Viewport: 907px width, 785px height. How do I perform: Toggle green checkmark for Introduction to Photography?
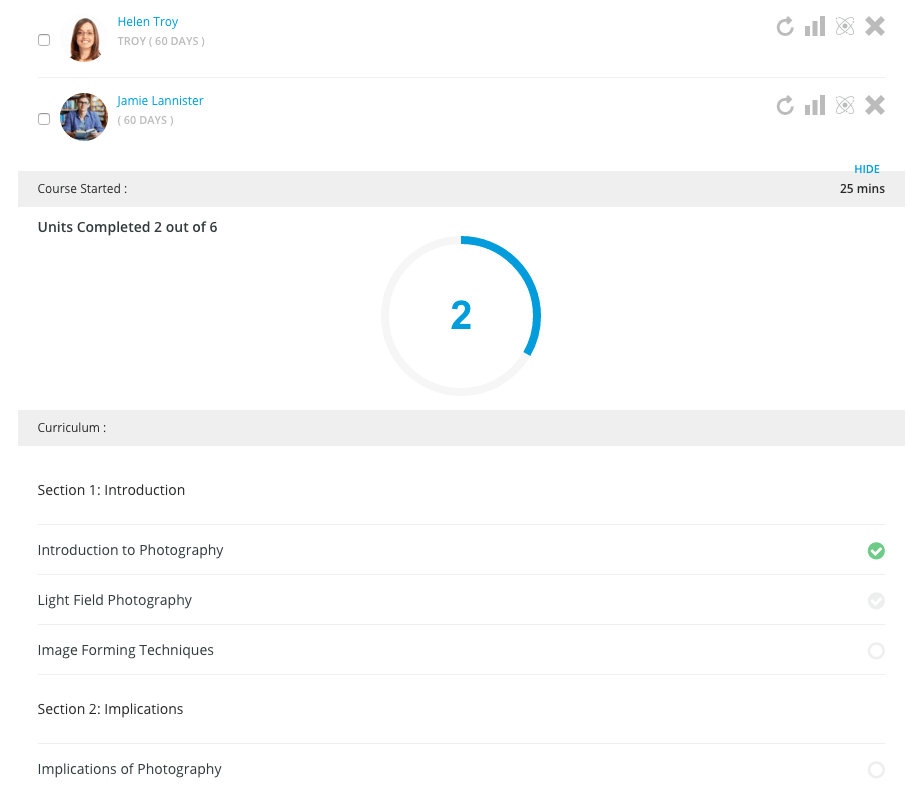[876, 551]
